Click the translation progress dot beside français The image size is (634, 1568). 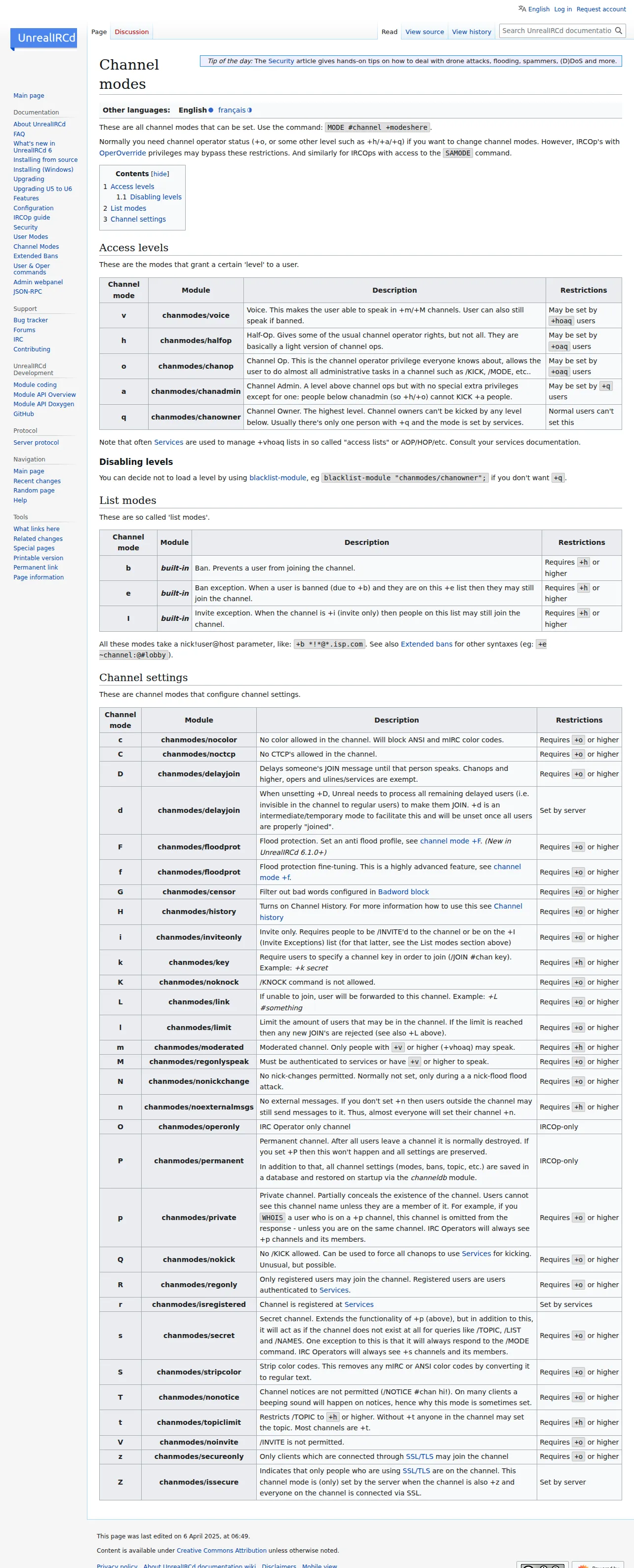click(250, 110)
